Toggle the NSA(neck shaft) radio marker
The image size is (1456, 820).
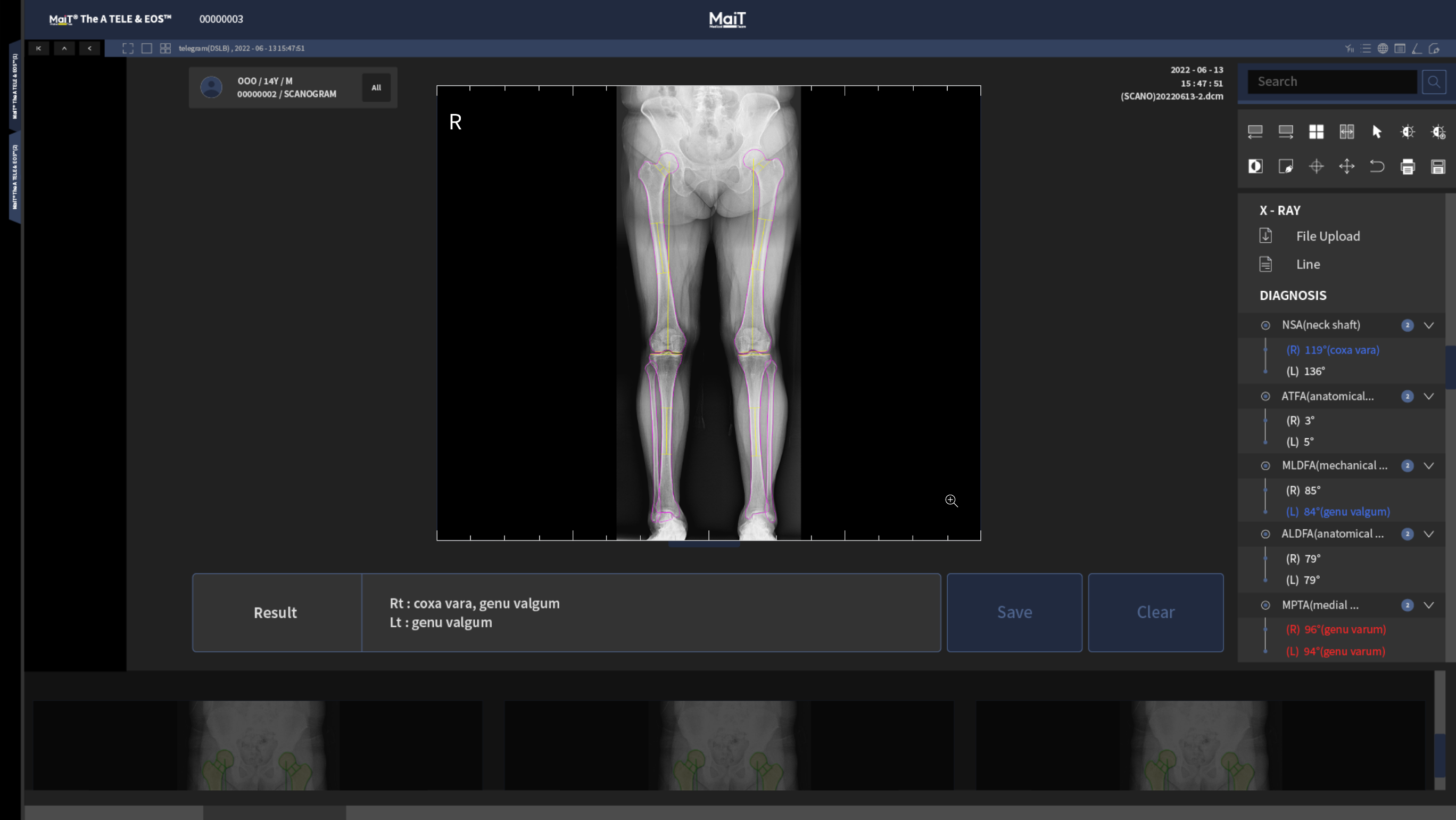[x=1265, y=325]
